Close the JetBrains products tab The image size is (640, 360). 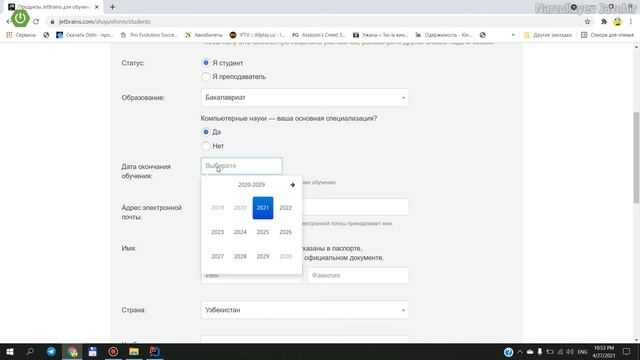(x=97, y=7)
